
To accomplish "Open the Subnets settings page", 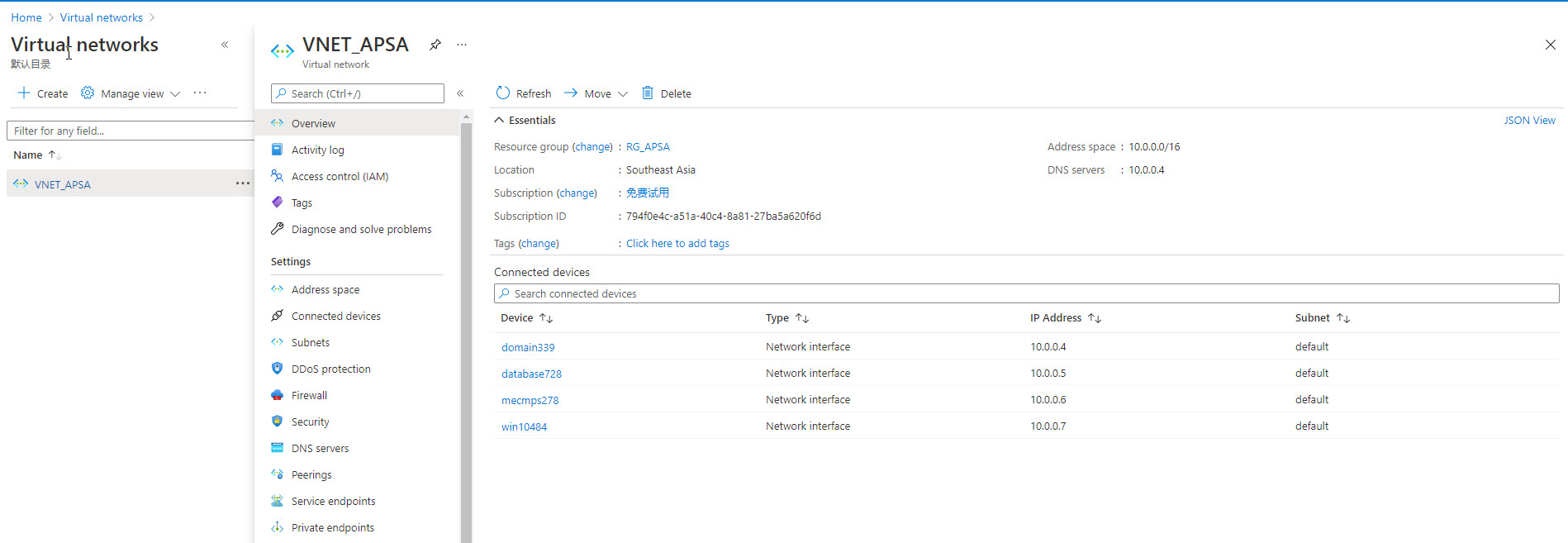I will [x=310, y=343].
